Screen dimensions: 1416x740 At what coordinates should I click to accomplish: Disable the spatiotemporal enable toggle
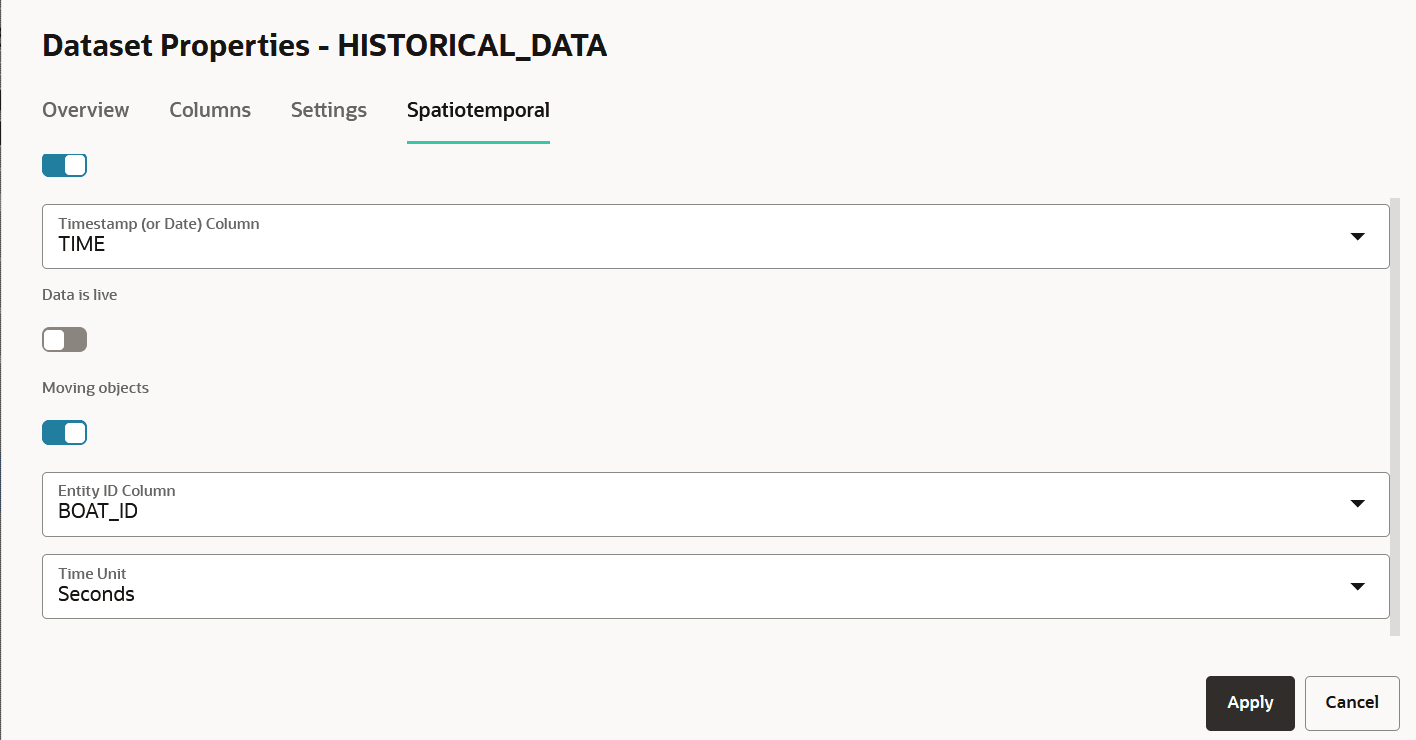(x=64, y=164)
